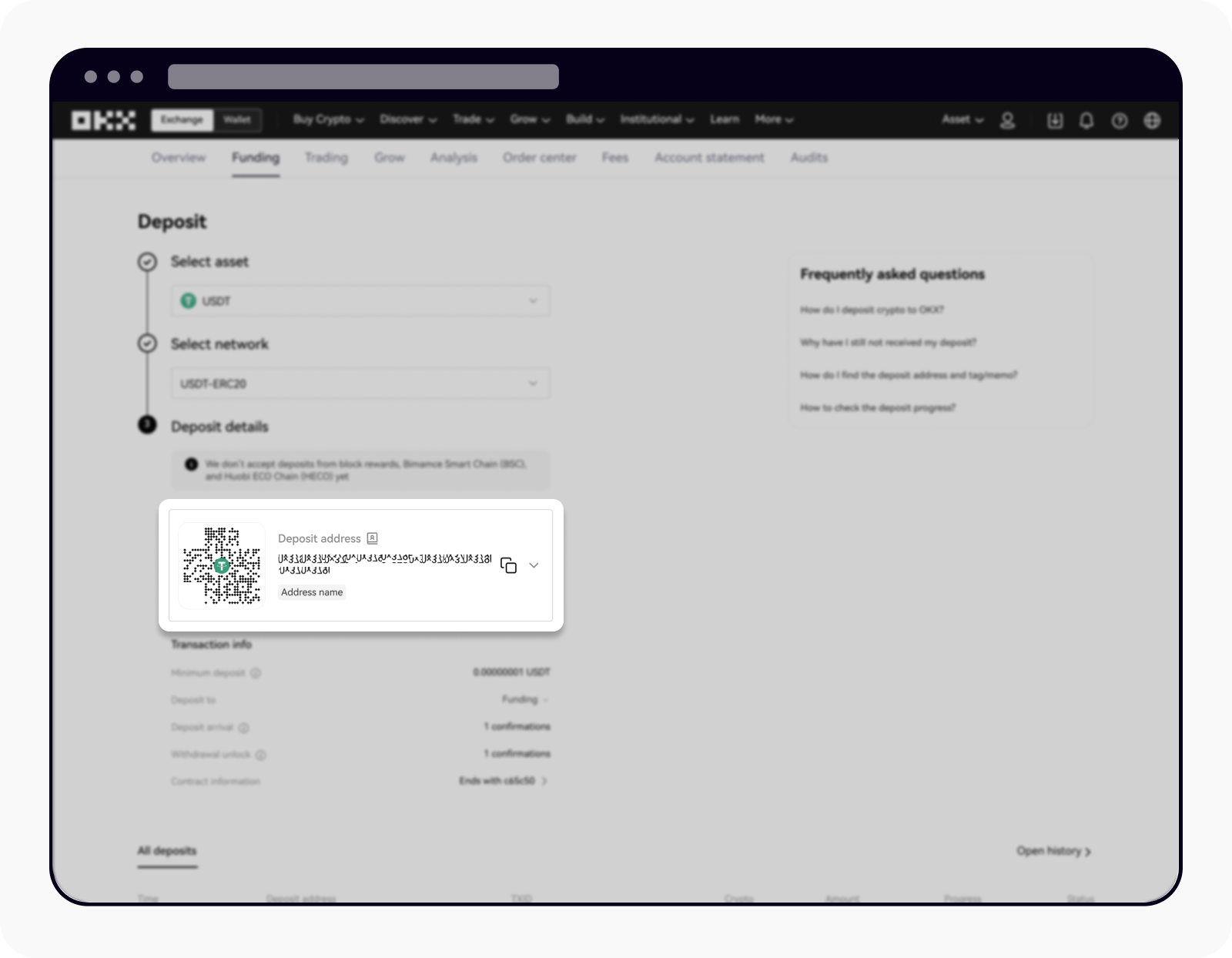This screenshot has width=1232, height=958.
Task: Open the USDT-ERC20 network dropdown
Action: [360, 384]
